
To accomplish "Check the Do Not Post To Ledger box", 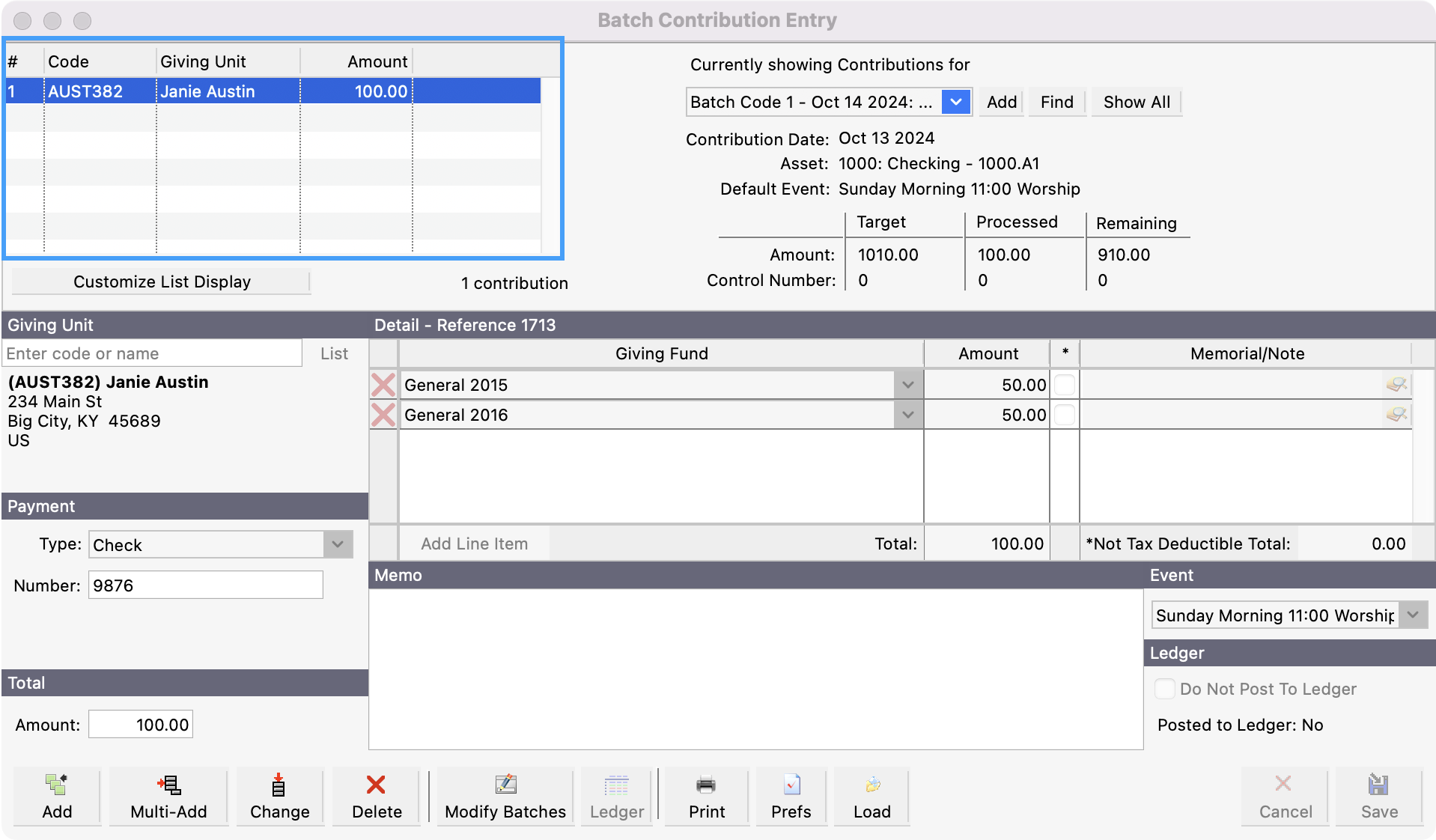I will pos(1164,689).
